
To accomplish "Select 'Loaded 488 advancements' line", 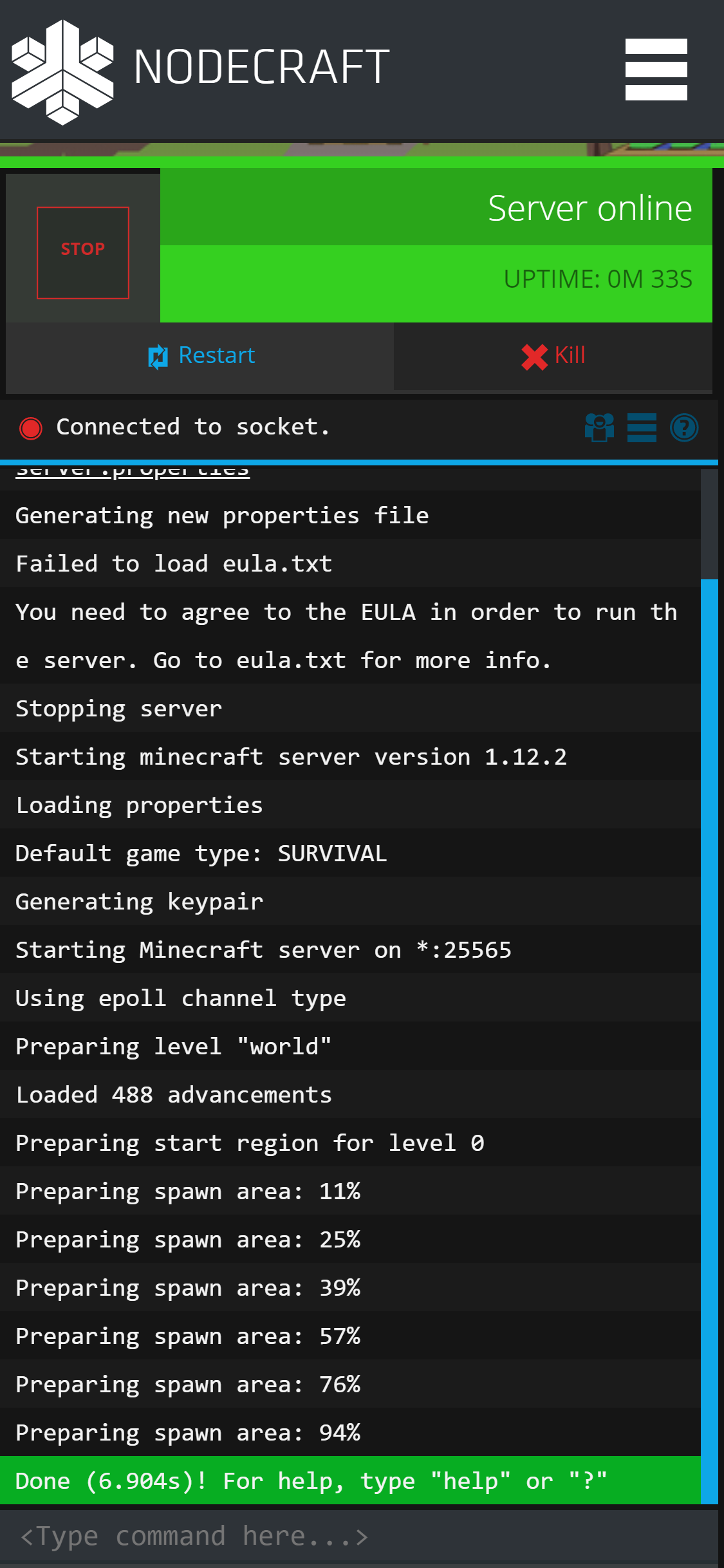I will point(350,1094).
